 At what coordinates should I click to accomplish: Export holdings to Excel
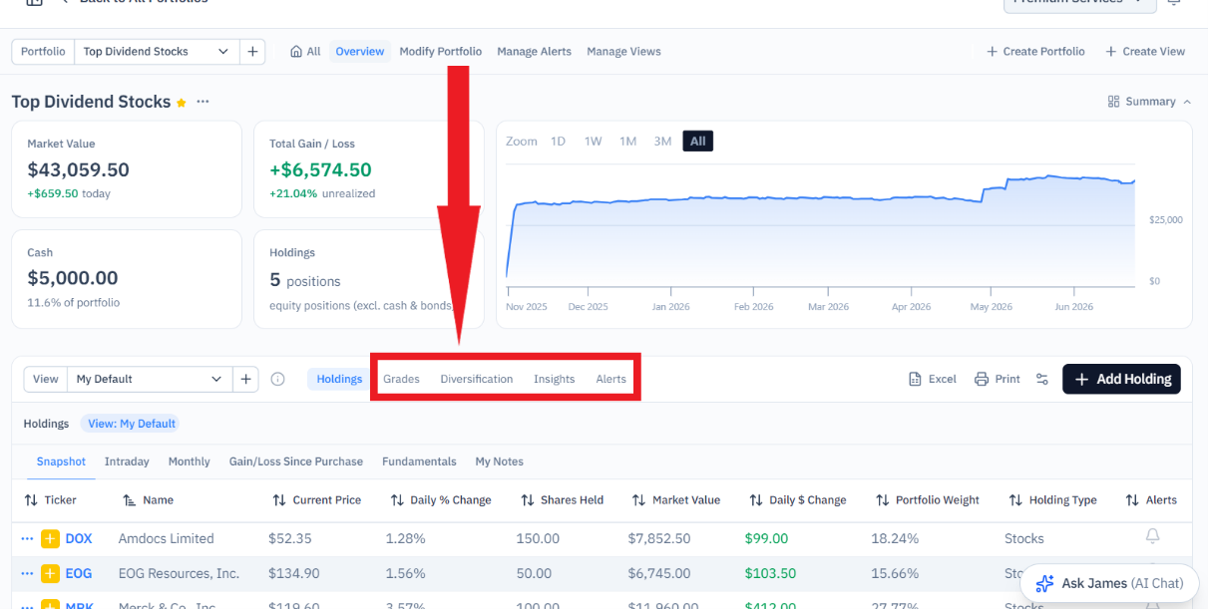coord(932,379)
